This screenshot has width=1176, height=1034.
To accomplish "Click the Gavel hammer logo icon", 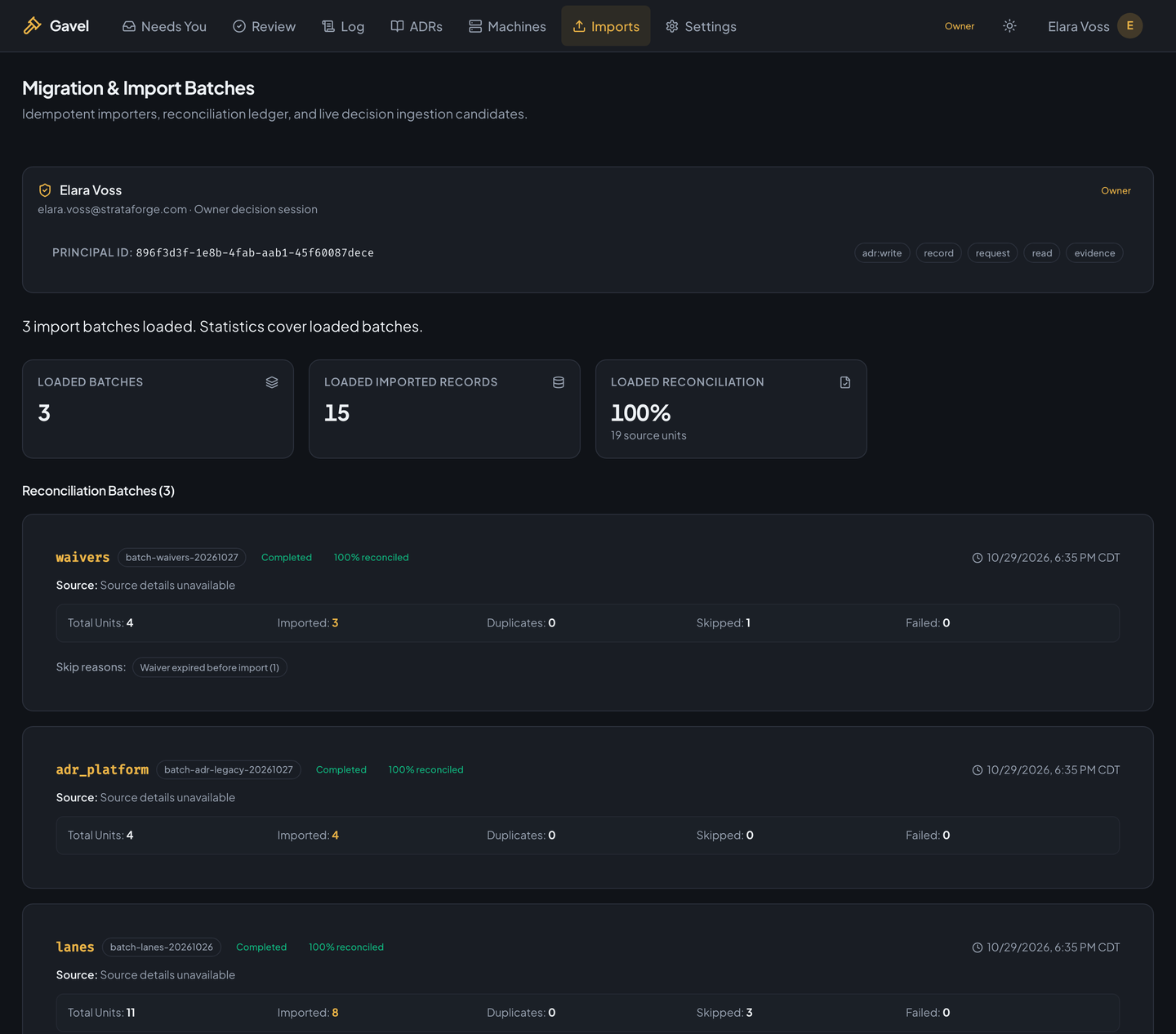I will (32, 26).
